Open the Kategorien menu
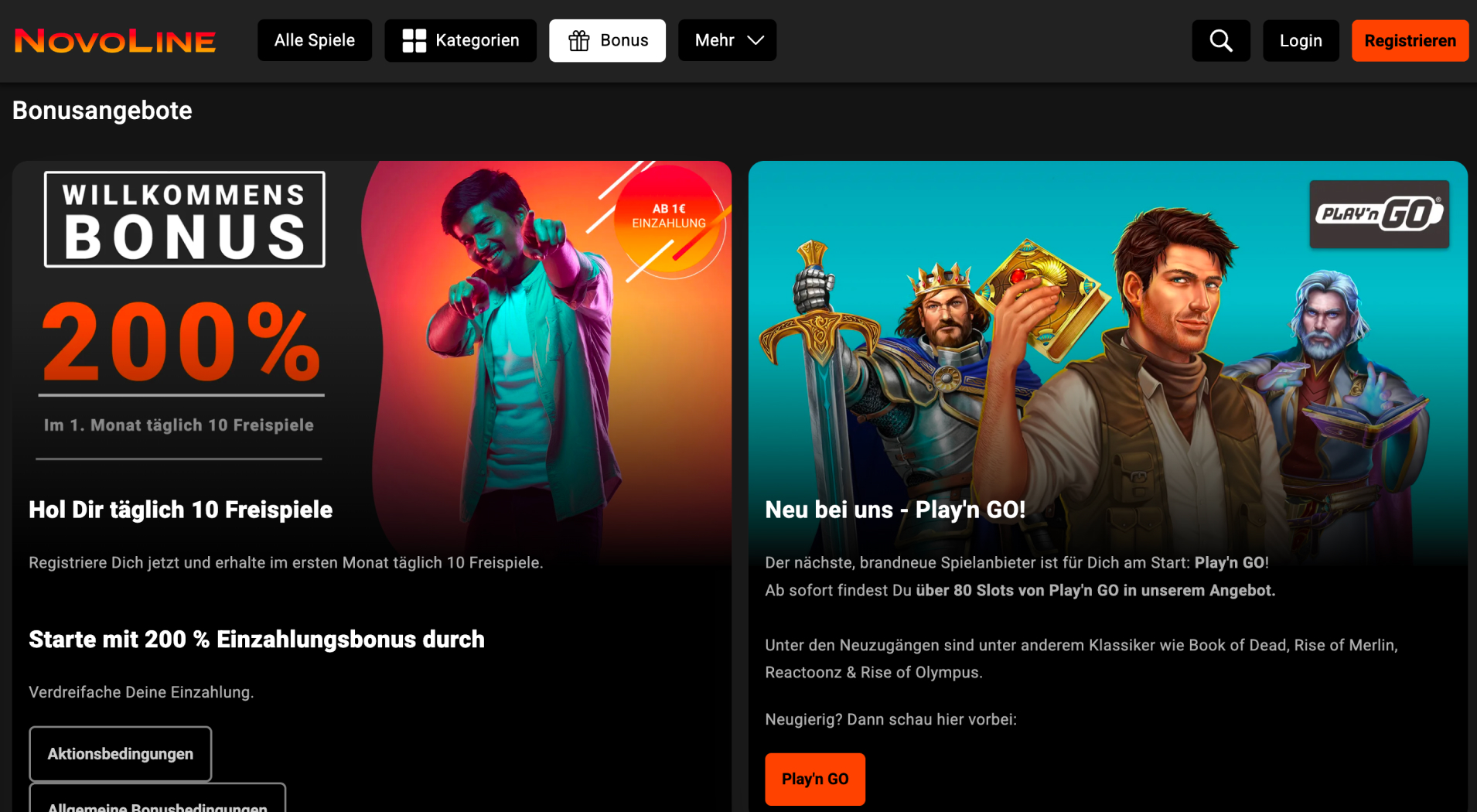1477x812 pixels. pos(461,40)
